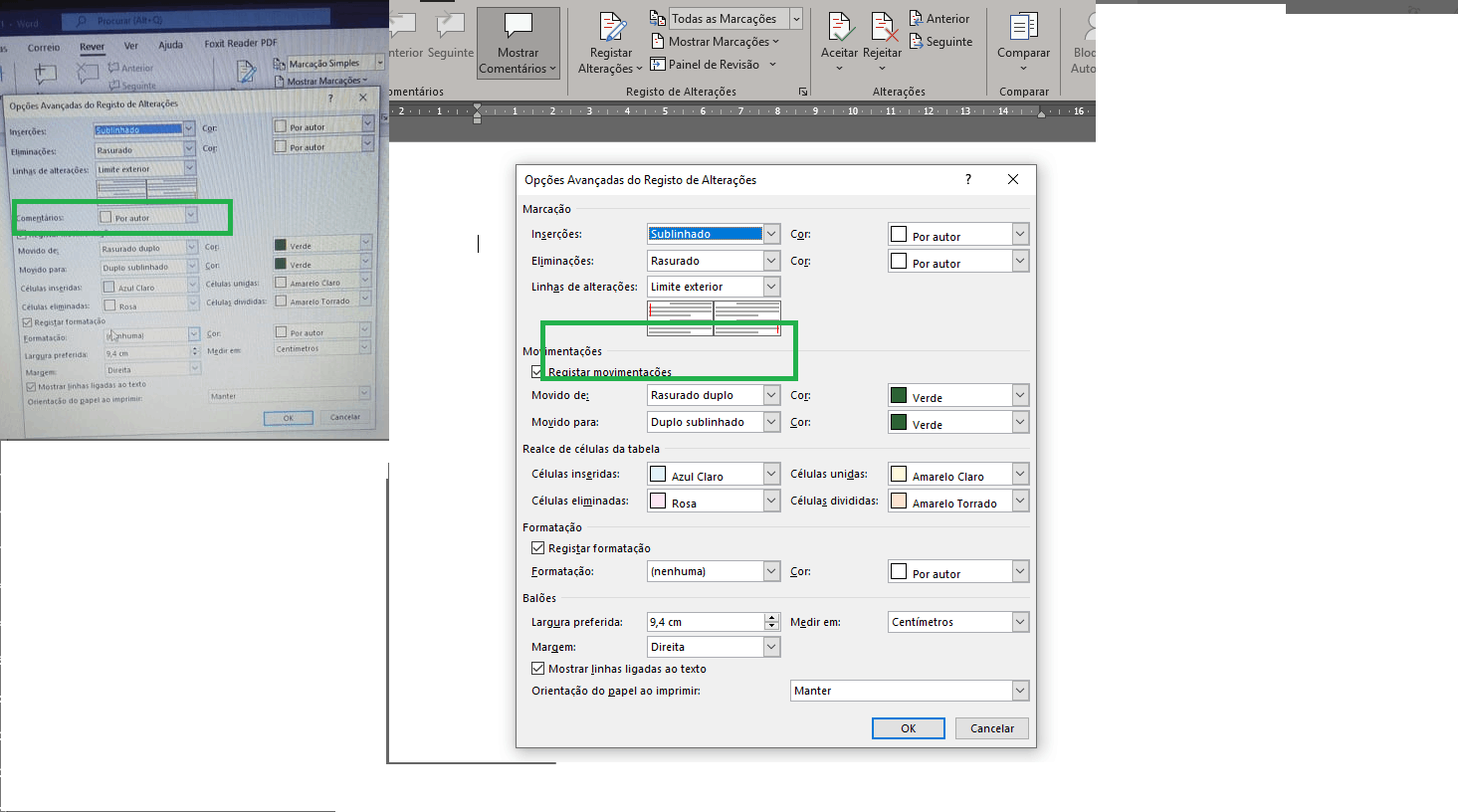
Task: Open the Foxit Reader PDF tab
Action: pyautogui.click(x=241, y=44)
